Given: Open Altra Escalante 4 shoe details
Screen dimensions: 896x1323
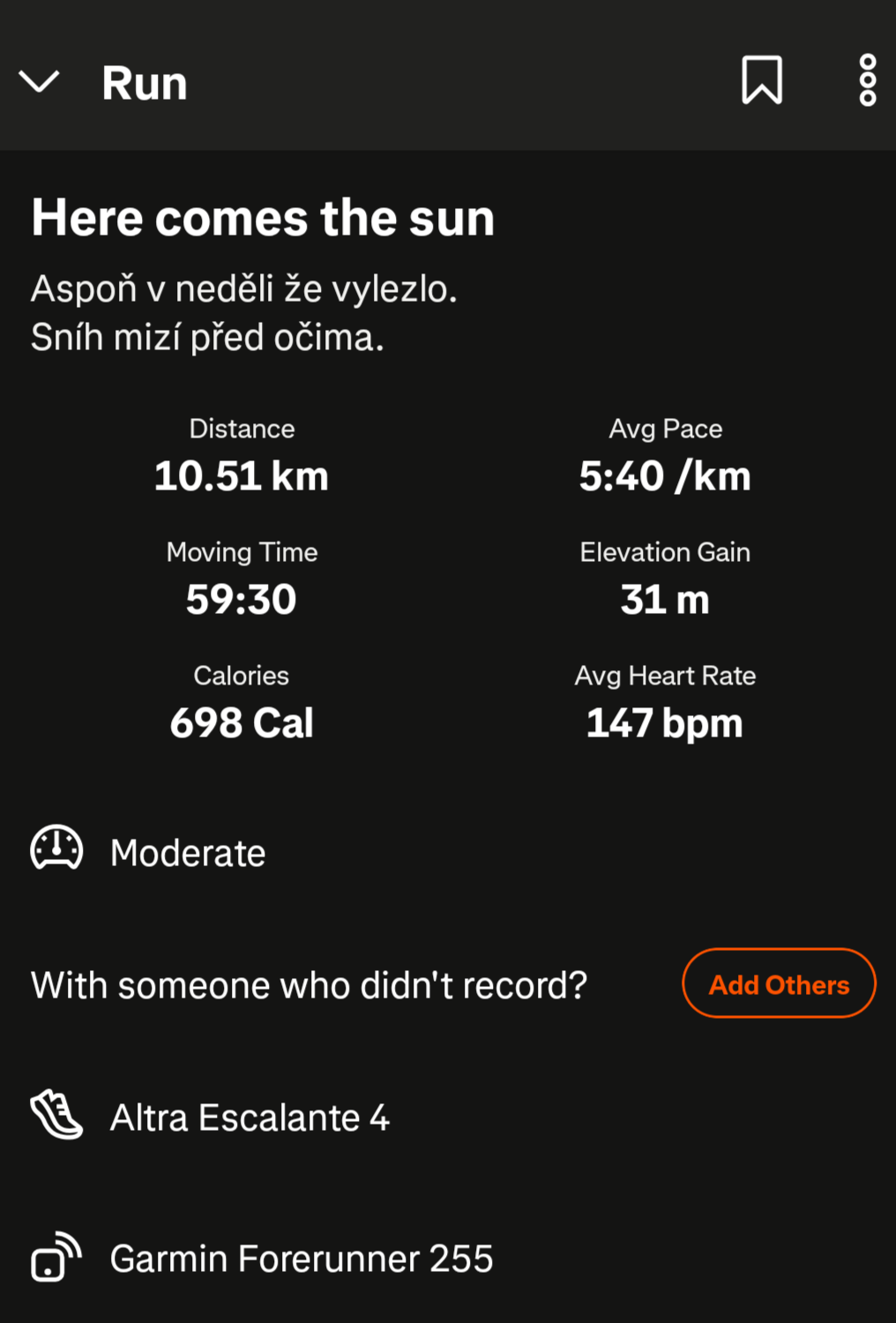Looking at the screenshot, I should pyautogui.click(x=250, y=1117).
